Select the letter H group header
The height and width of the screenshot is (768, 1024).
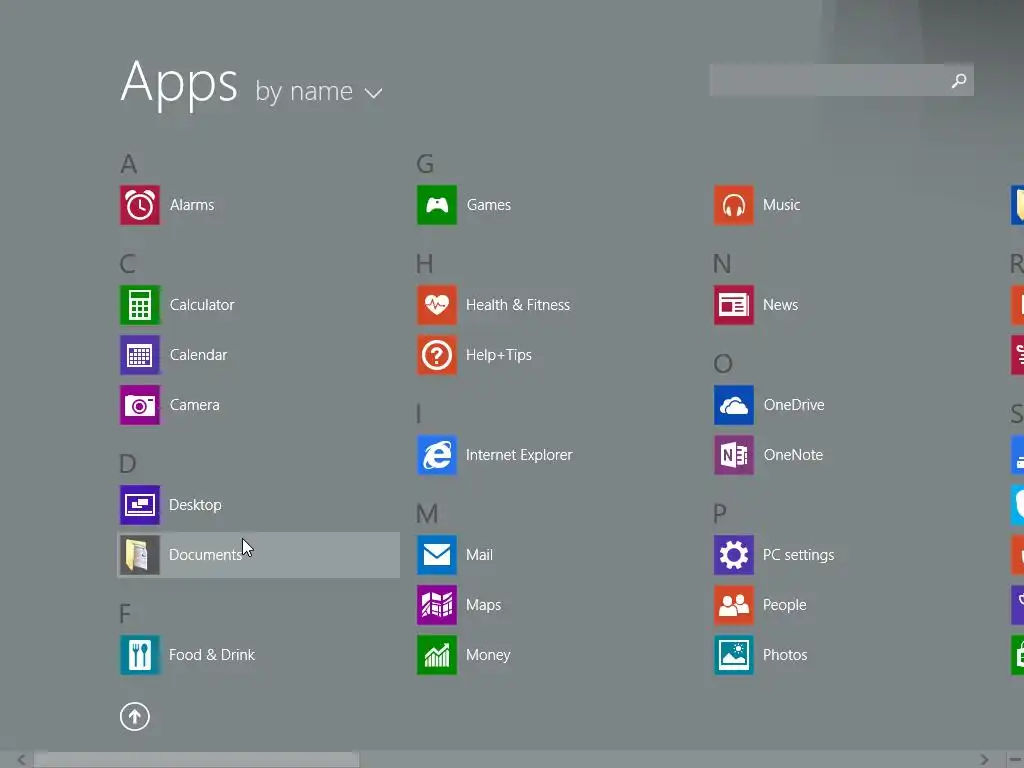point(424,264)
